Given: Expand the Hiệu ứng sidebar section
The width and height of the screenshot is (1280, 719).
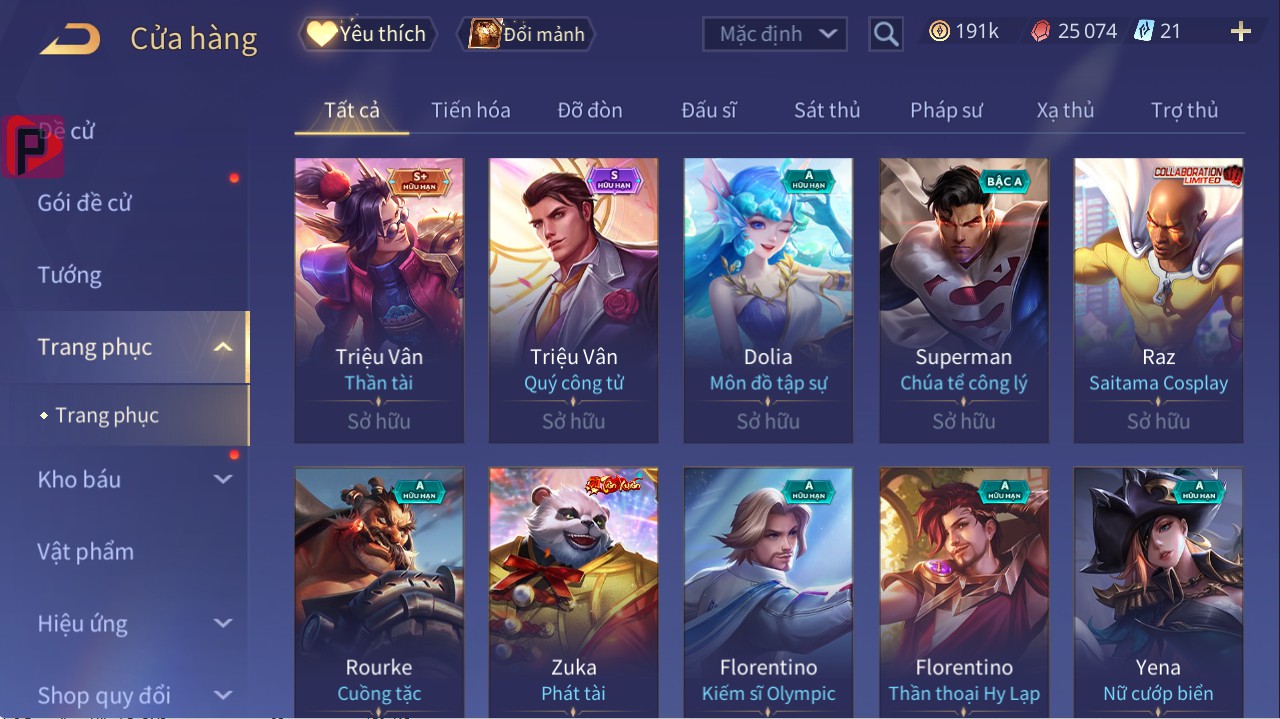Looking at the screenshot, I should pyautogui.click(x=223, y=623).
